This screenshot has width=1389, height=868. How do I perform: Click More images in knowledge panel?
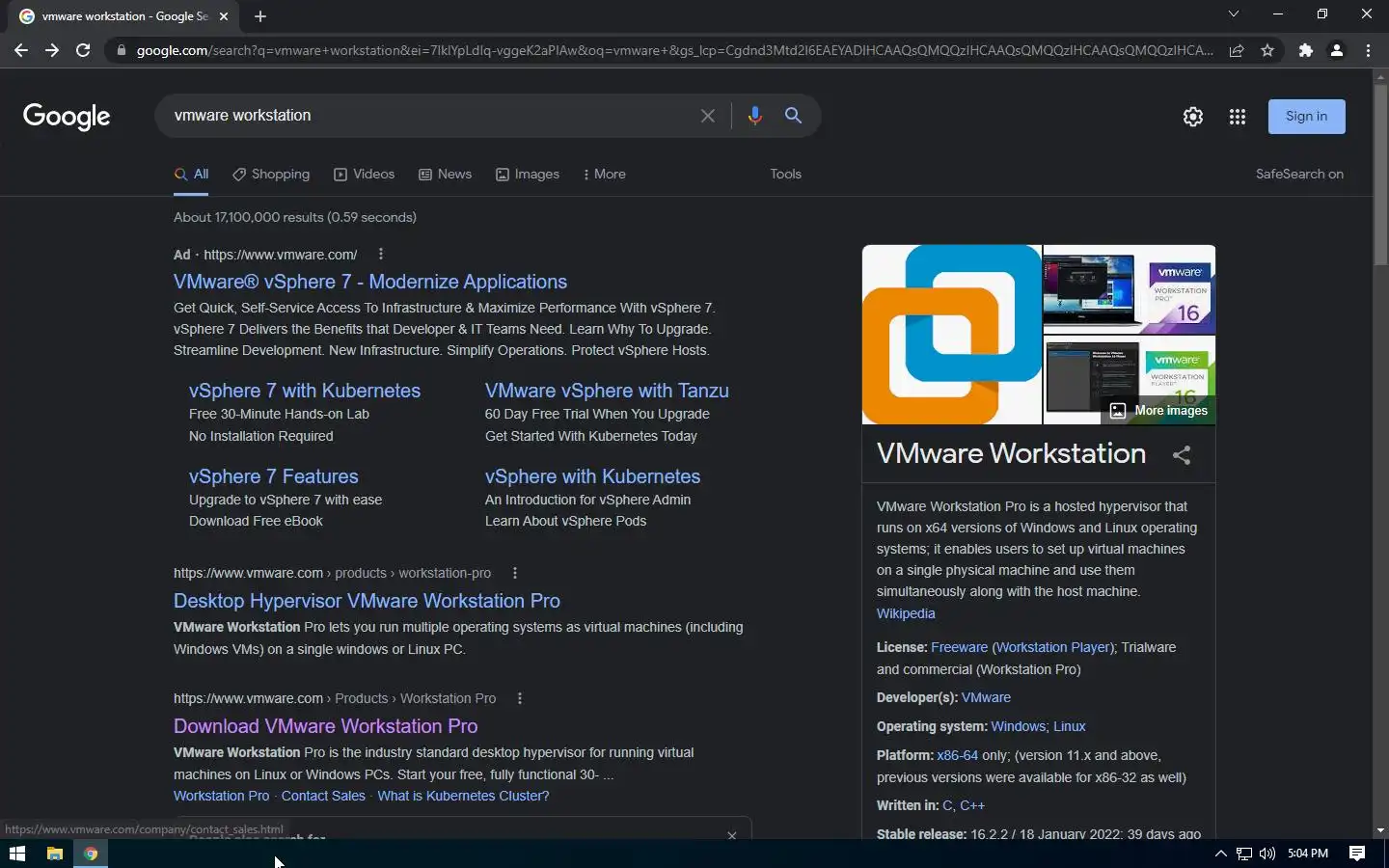tap(1160, 411)
